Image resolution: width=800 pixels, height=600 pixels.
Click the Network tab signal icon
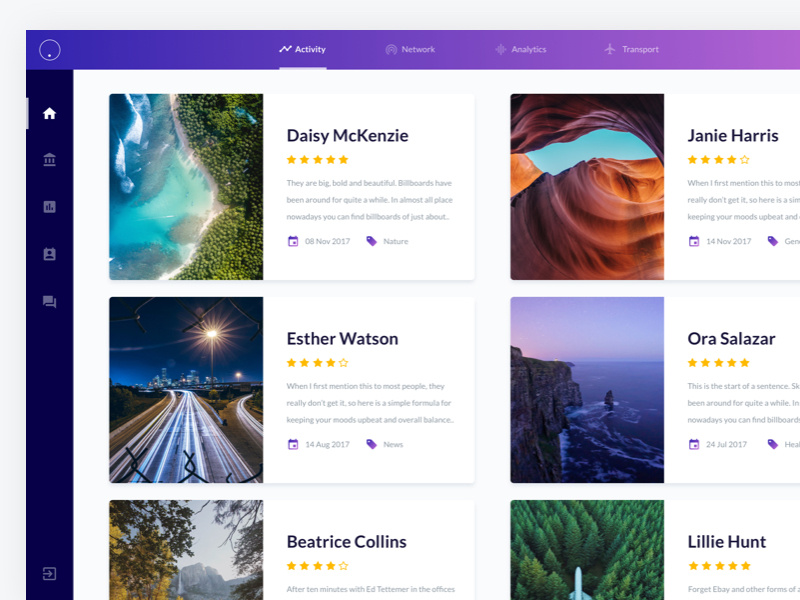(391, 49)
